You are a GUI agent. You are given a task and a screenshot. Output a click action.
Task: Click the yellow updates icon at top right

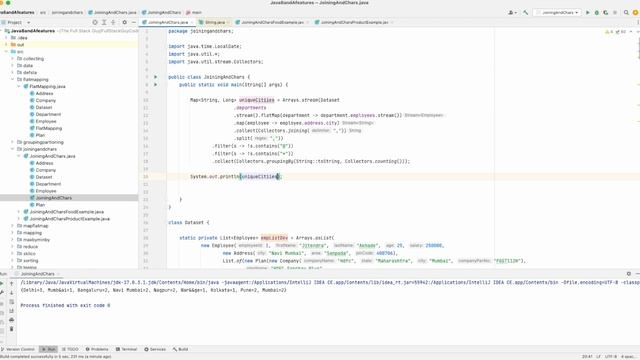pyautogui.click(x=635, y=13)
